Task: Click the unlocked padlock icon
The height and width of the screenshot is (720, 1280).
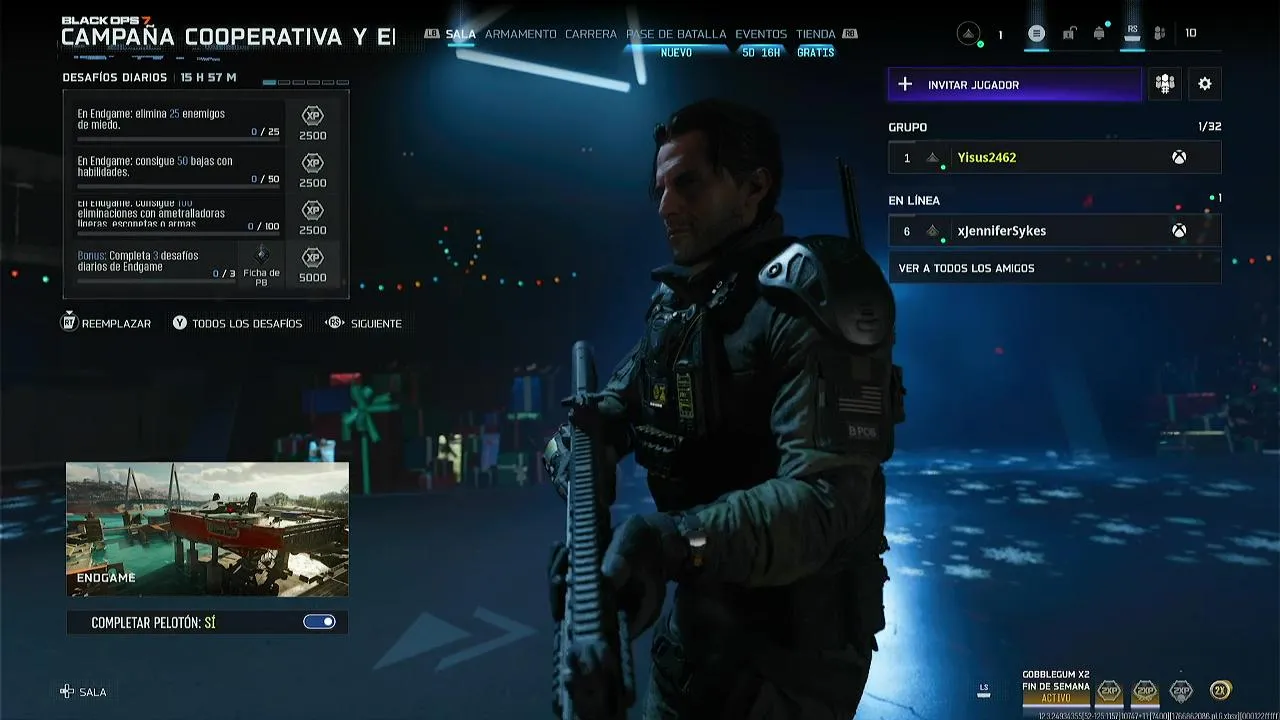Action: (x=1069, y=34)
